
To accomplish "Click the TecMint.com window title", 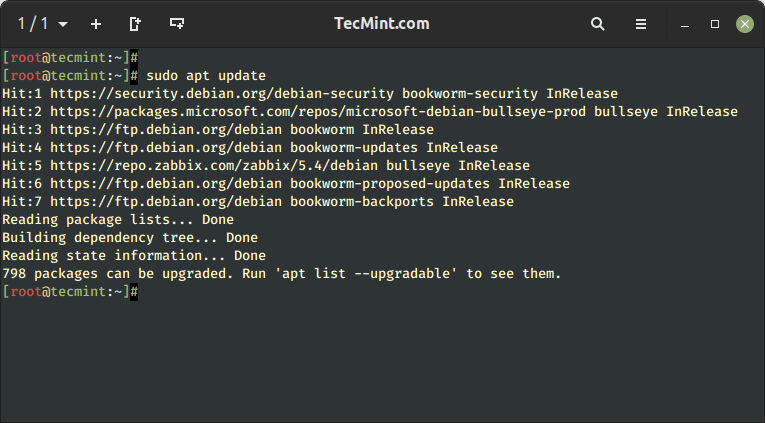I will (x=382, y=23).
